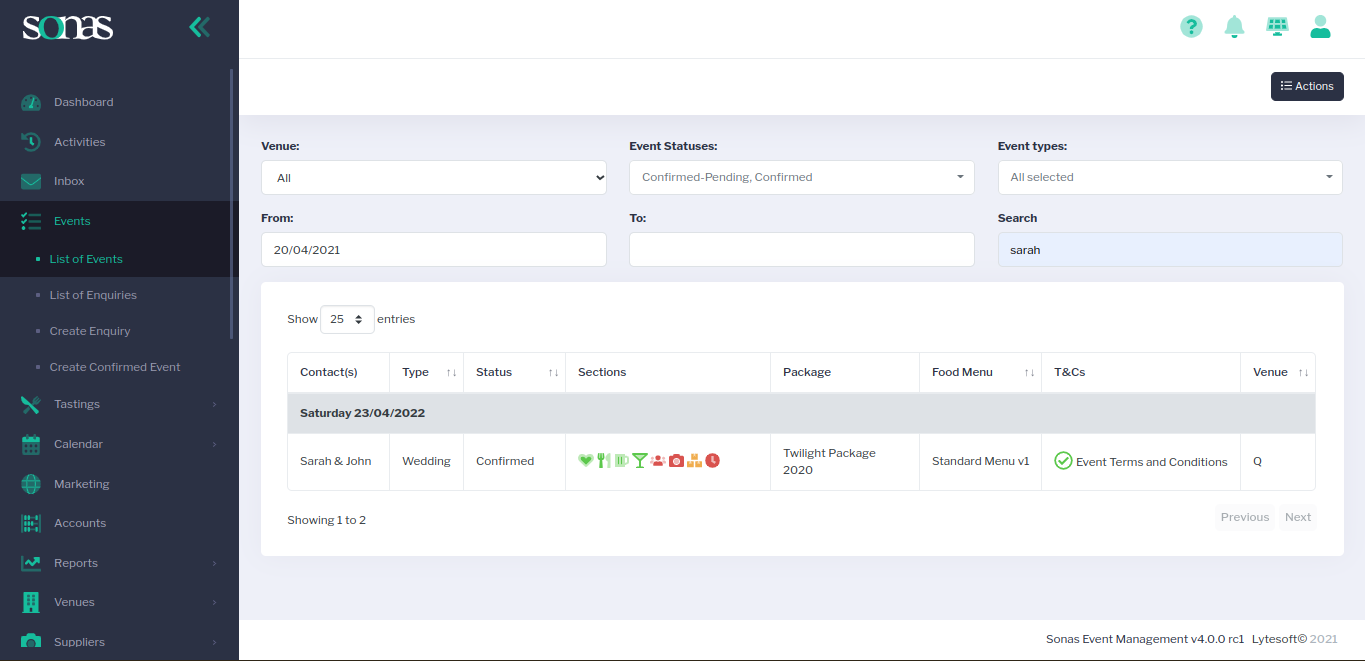Collapse the sidebar with the double chevron
The width and height of the screenshot is (1365, 661).
coord(199,27)
